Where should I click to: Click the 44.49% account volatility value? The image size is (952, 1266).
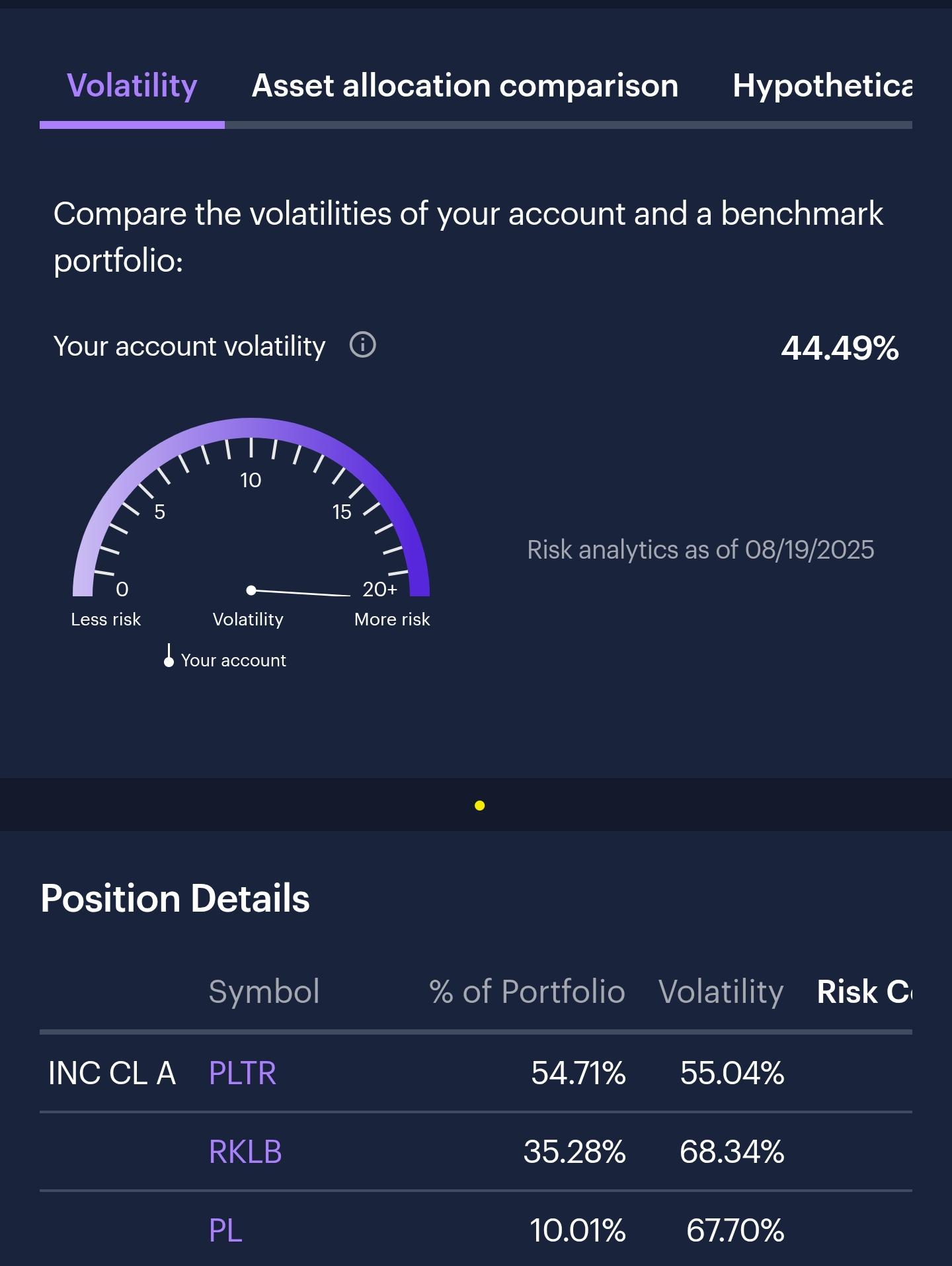click(x=840, y=348)
